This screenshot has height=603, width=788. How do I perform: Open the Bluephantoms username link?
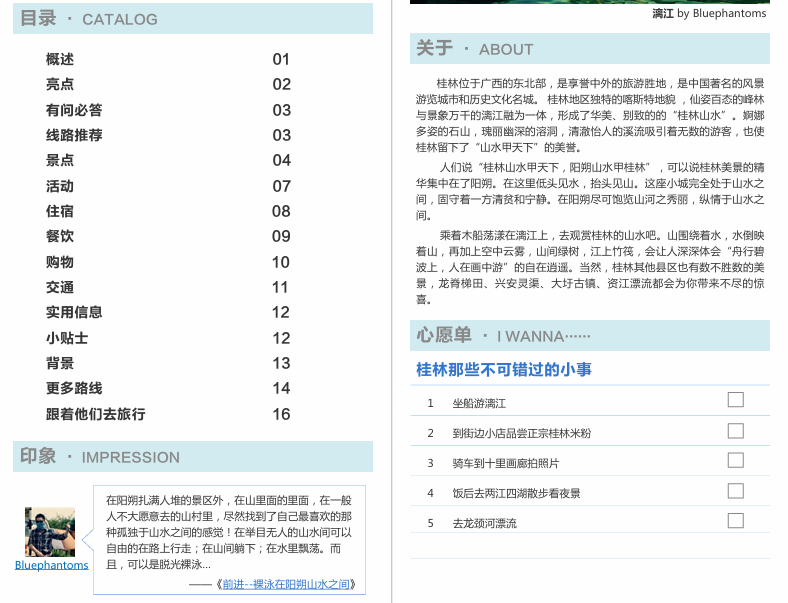click(x=52, y=565)
